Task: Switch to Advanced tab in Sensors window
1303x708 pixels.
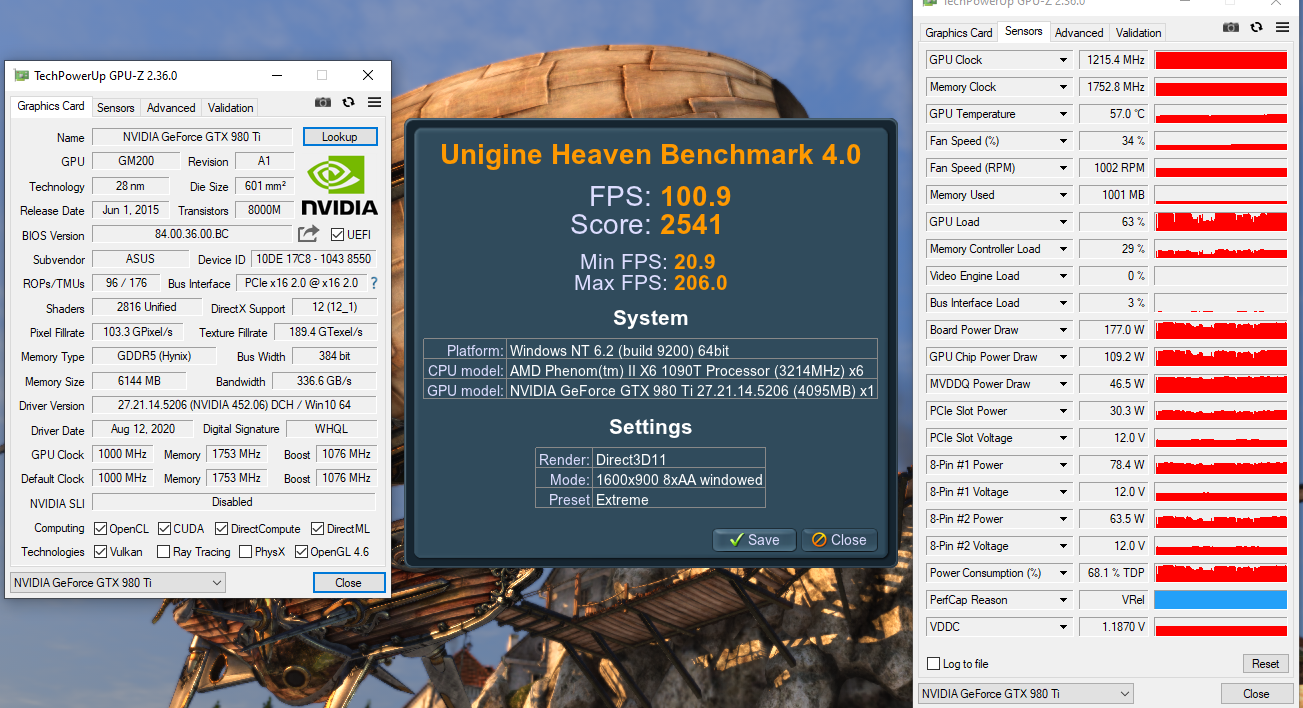Action: 1079,33
